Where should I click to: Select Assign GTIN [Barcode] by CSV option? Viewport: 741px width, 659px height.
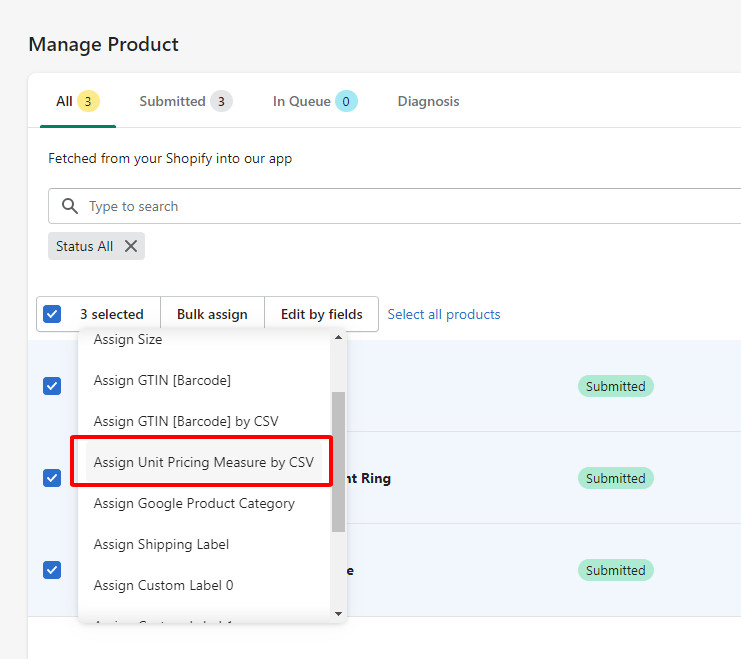click(186, 421)
